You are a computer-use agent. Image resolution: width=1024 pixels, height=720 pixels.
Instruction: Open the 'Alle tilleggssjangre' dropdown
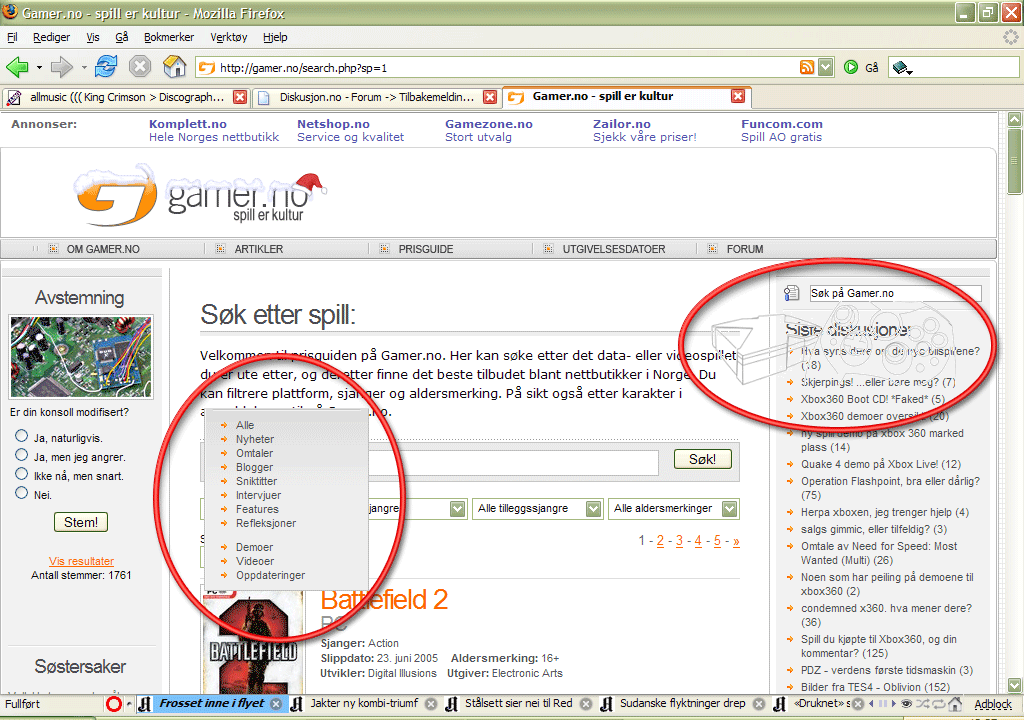[x=537, y=508]
